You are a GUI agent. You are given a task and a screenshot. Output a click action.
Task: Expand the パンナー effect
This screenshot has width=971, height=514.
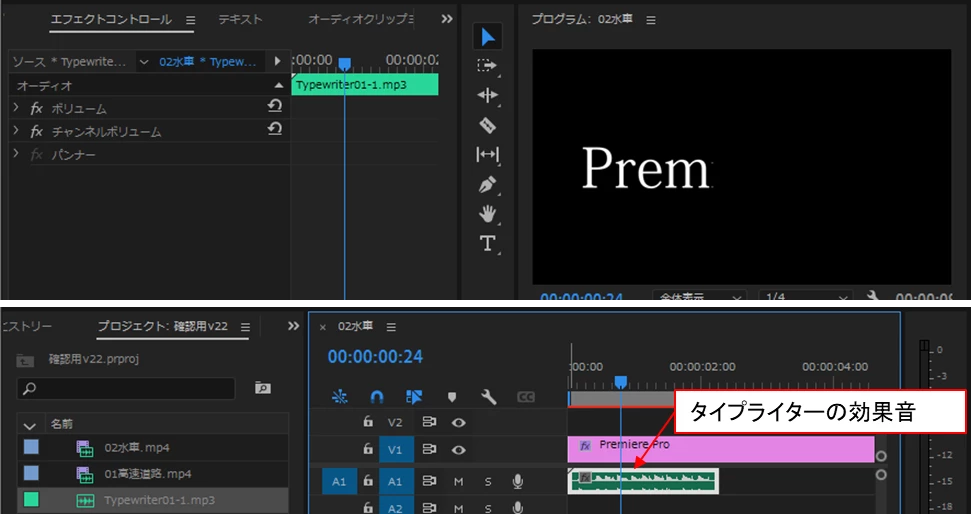coord(16,154)
